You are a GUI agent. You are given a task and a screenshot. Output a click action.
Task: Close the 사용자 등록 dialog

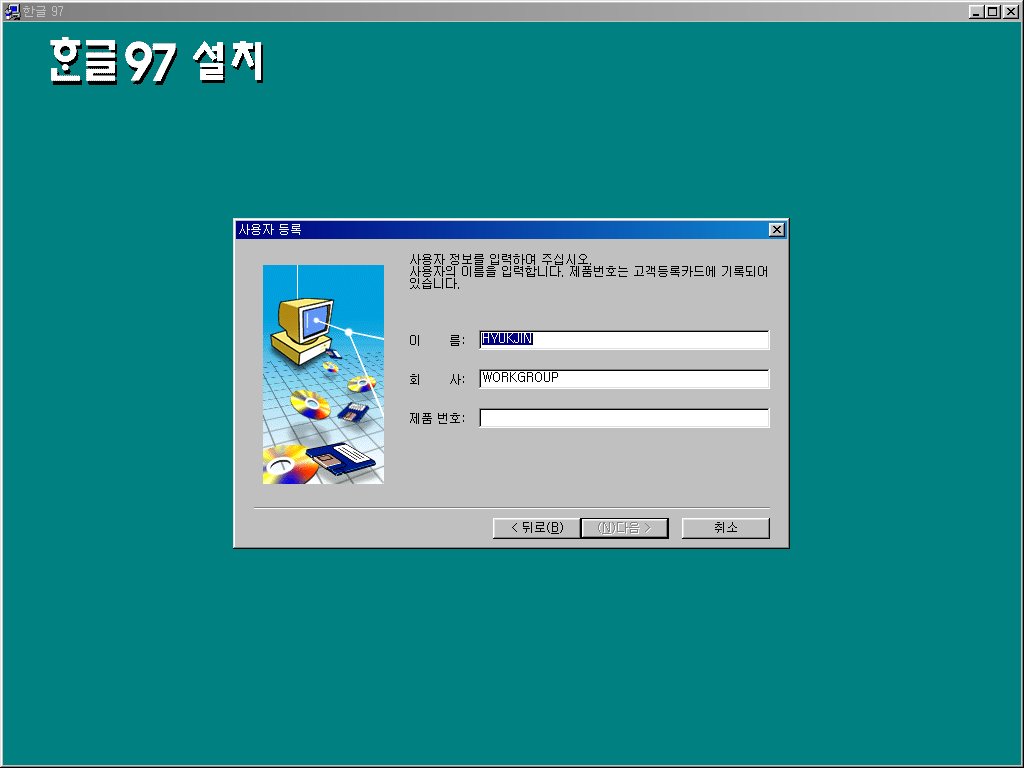tap(776, 230)
